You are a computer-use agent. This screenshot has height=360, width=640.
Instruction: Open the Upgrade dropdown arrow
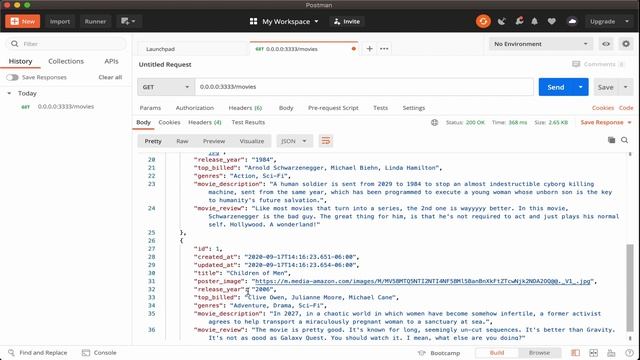click(627, 21)
